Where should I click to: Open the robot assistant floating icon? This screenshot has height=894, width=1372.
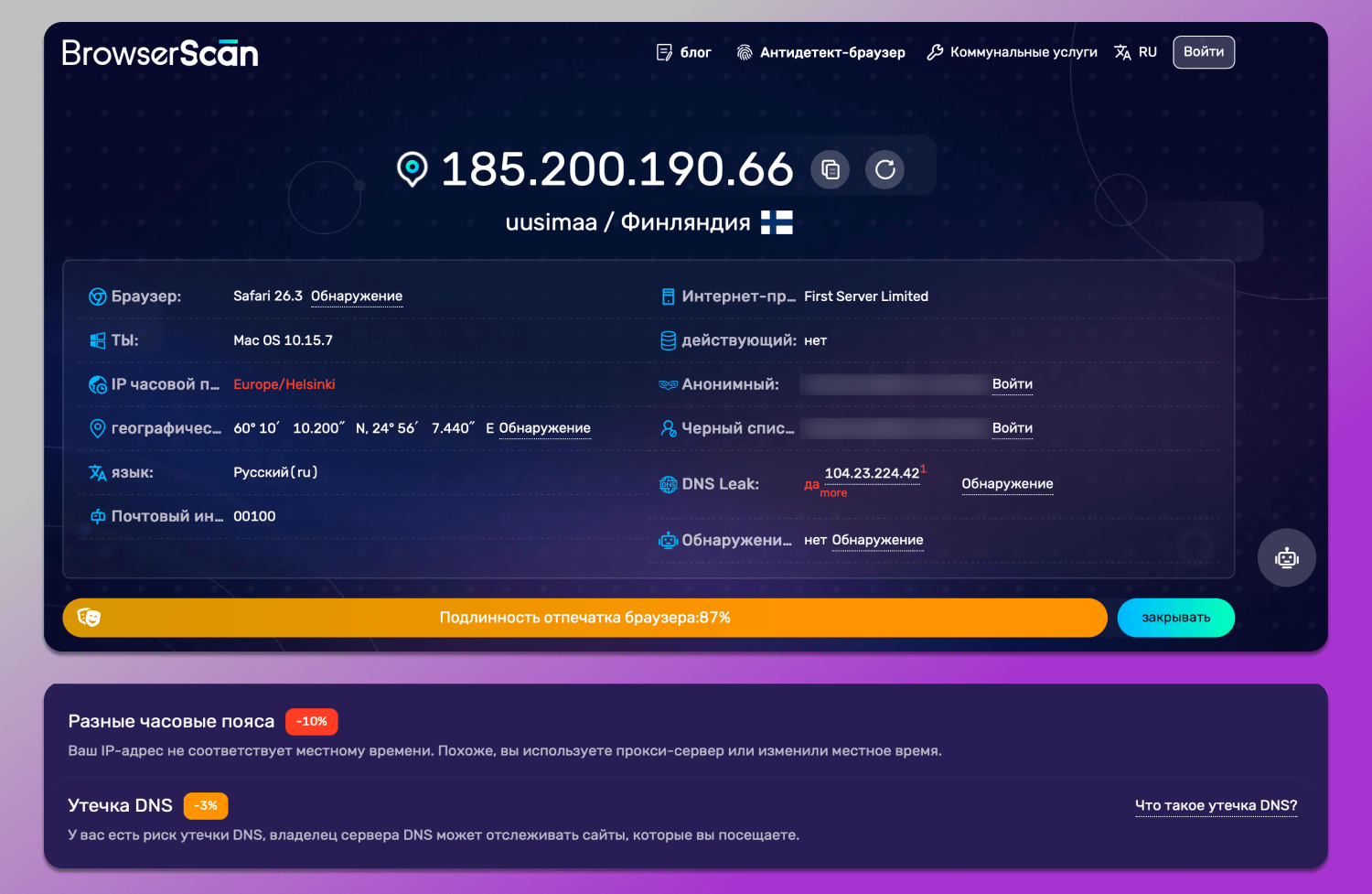(x=1286, y=557)
